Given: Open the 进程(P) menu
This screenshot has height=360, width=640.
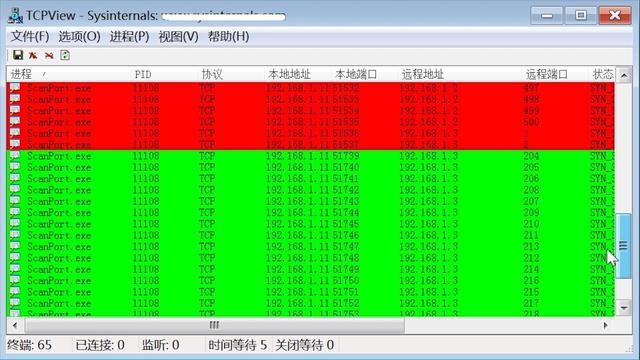Looking at the screenshot, I should coord(129,36).
